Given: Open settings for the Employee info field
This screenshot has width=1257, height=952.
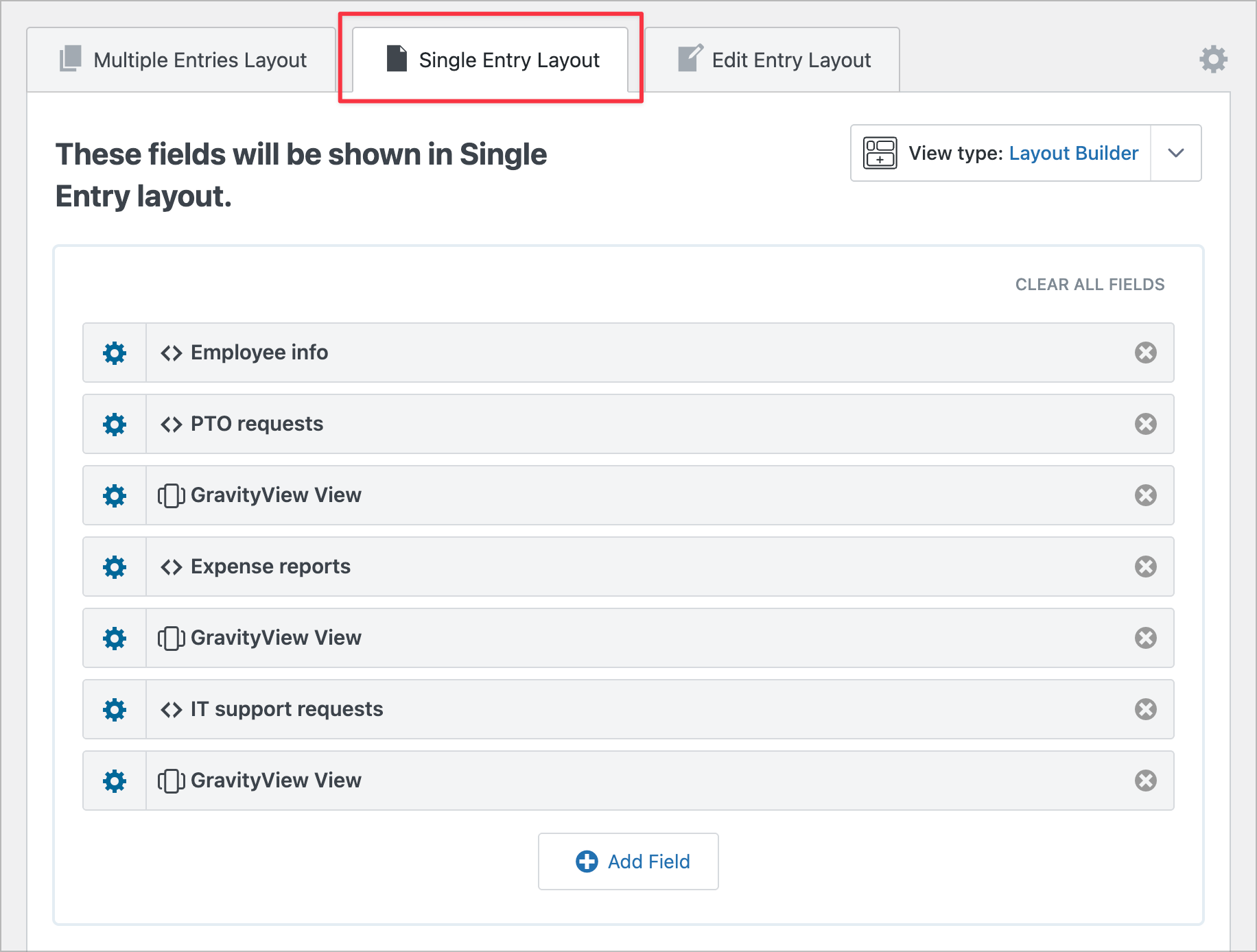Looking at the screenshot, I should click(x=114, y=353).
